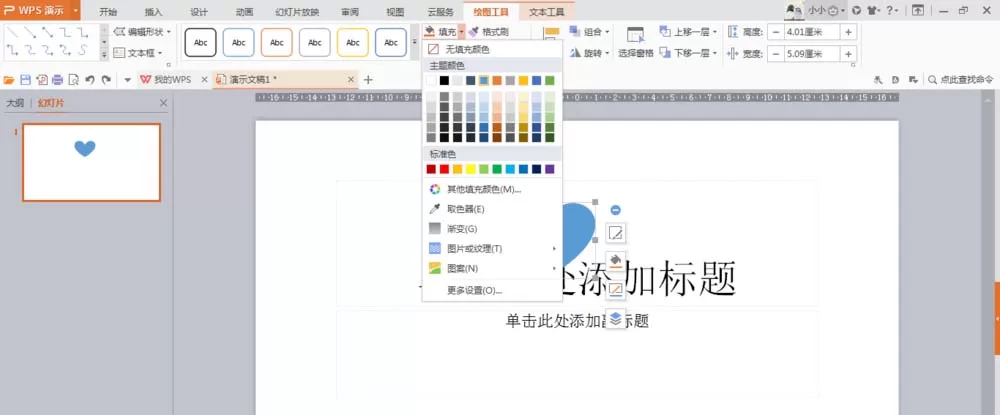Image resolution: width=1000 pixels, height=415 pixels.
Task: Click the save icon in quick toolbar
Action: (x=26, y=80)
